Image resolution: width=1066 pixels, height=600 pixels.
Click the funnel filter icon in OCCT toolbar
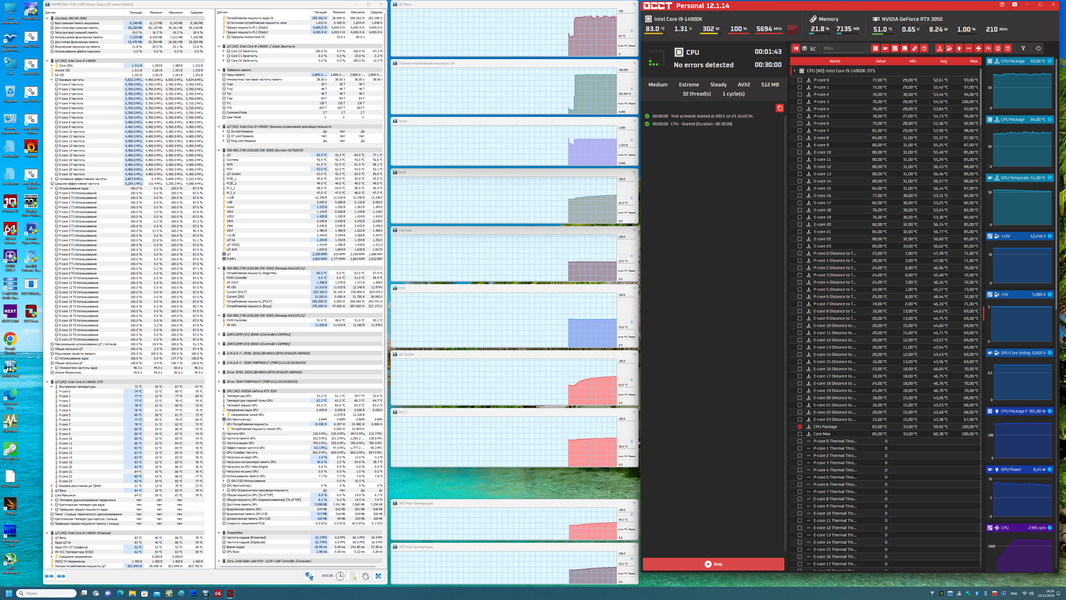[x=1023, y=48]
